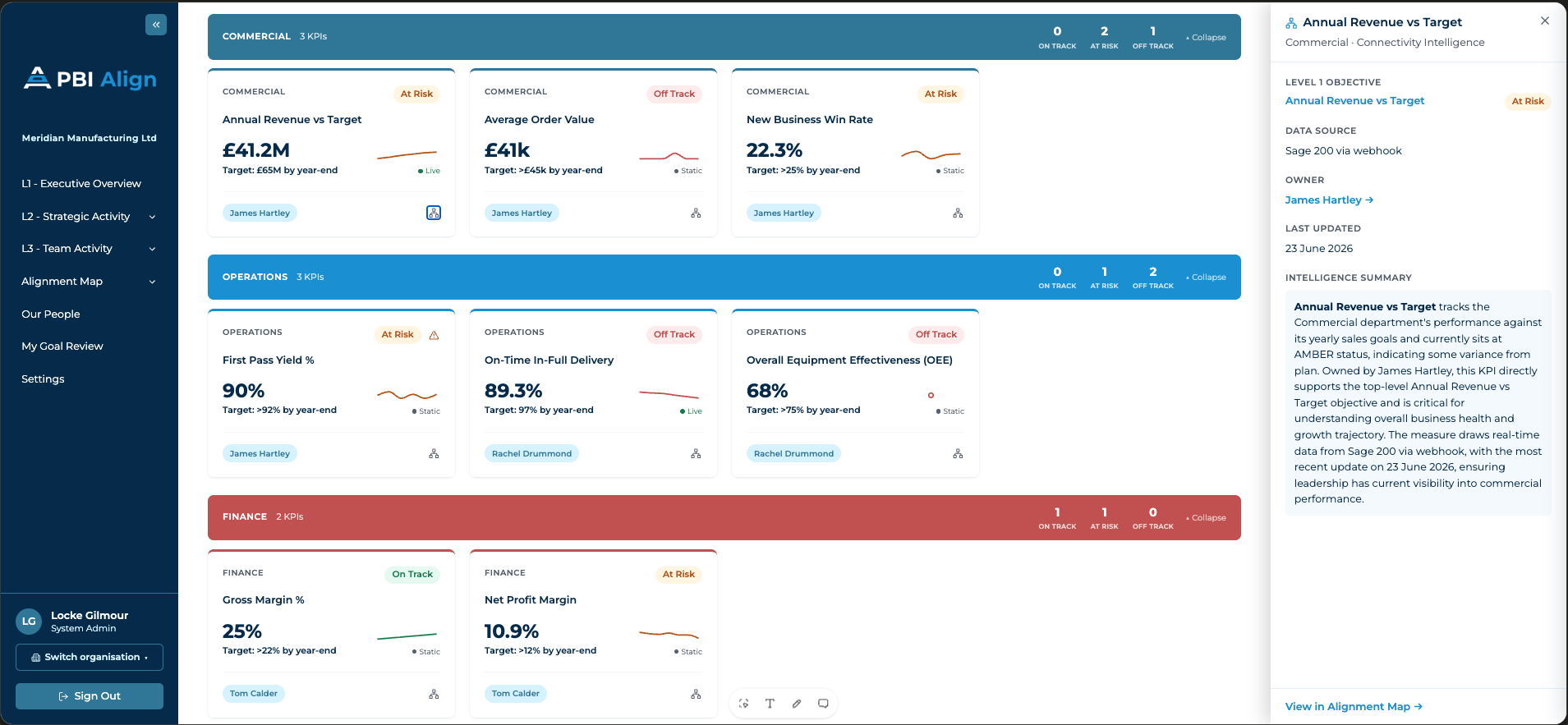This screenshot has width=1568, height=725.
Task: Open hierarchy icon on Net Profit Margin card
Action: pyautogui.click(x=696, y=694)
